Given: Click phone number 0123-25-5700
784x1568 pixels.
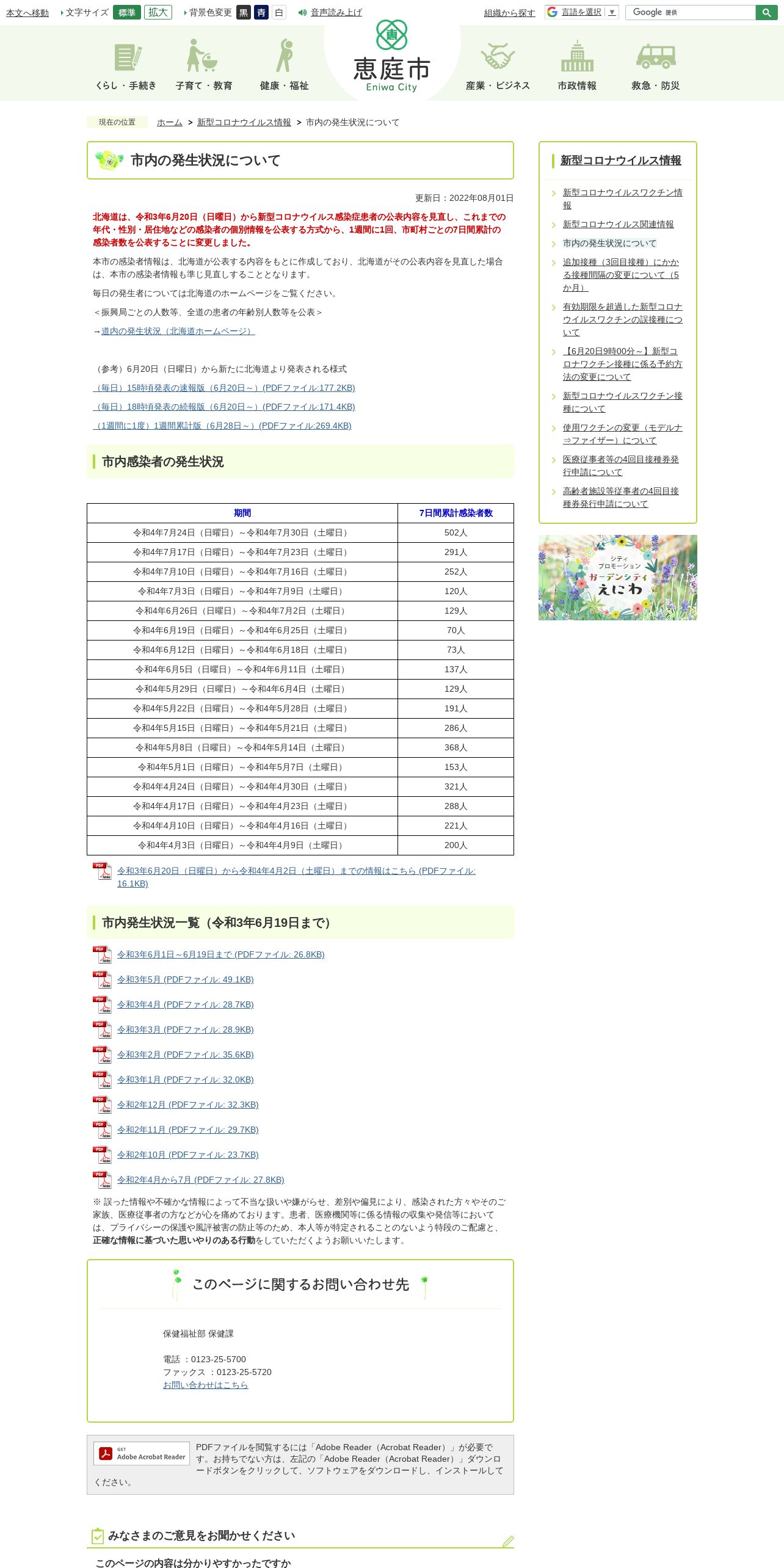Looking at the screenshot, I should pyautogui.click(x=219, y=1359).
